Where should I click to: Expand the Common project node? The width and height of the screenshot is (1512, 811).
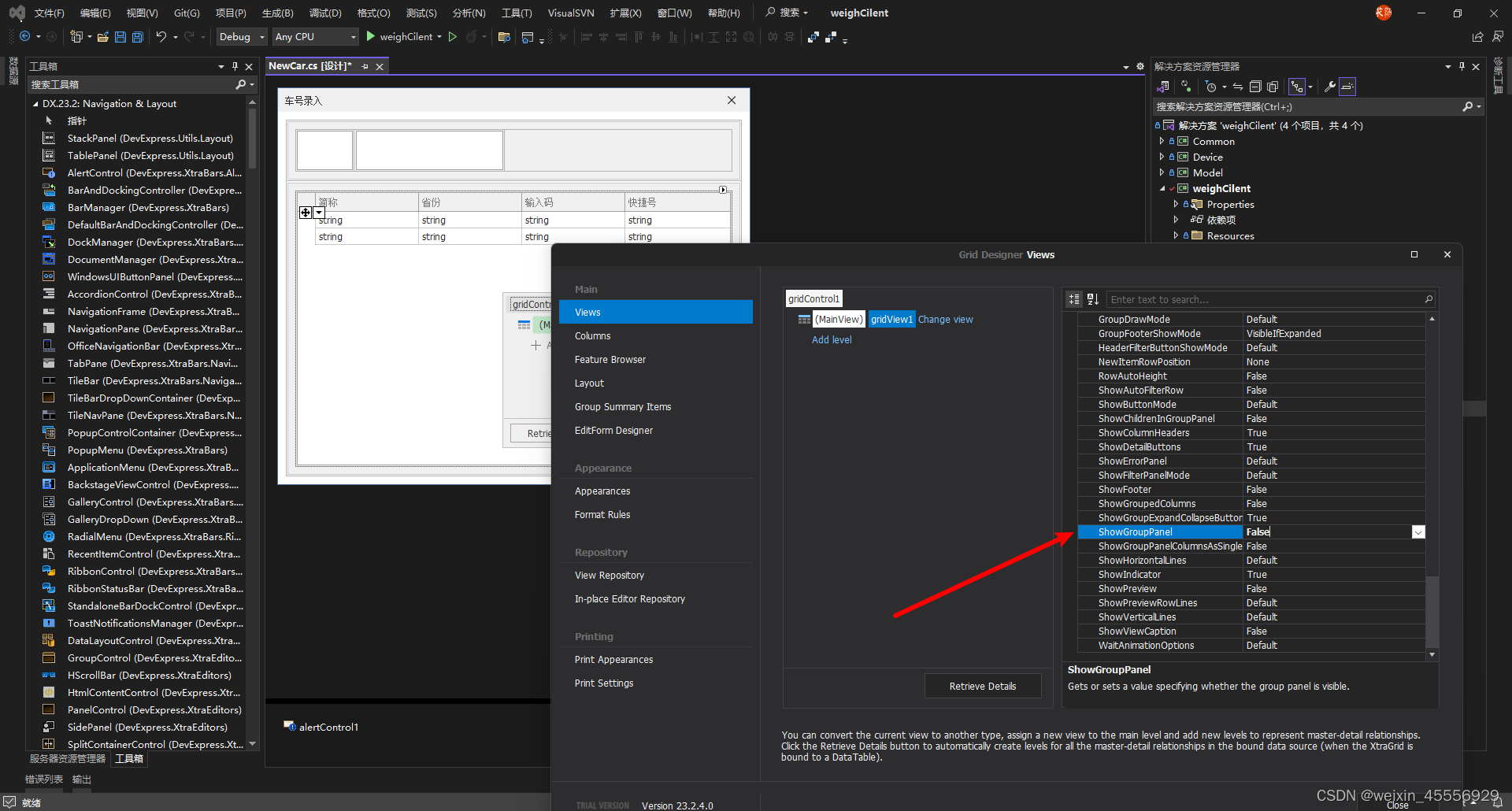[x=1161, y=141]
